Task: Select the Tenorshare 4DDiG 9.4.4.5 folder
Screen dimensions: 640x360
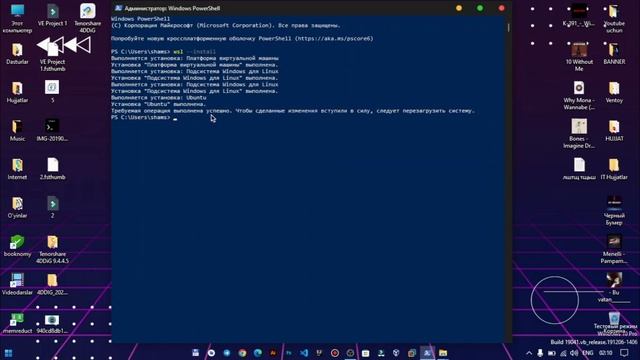Action: (52, 249)
